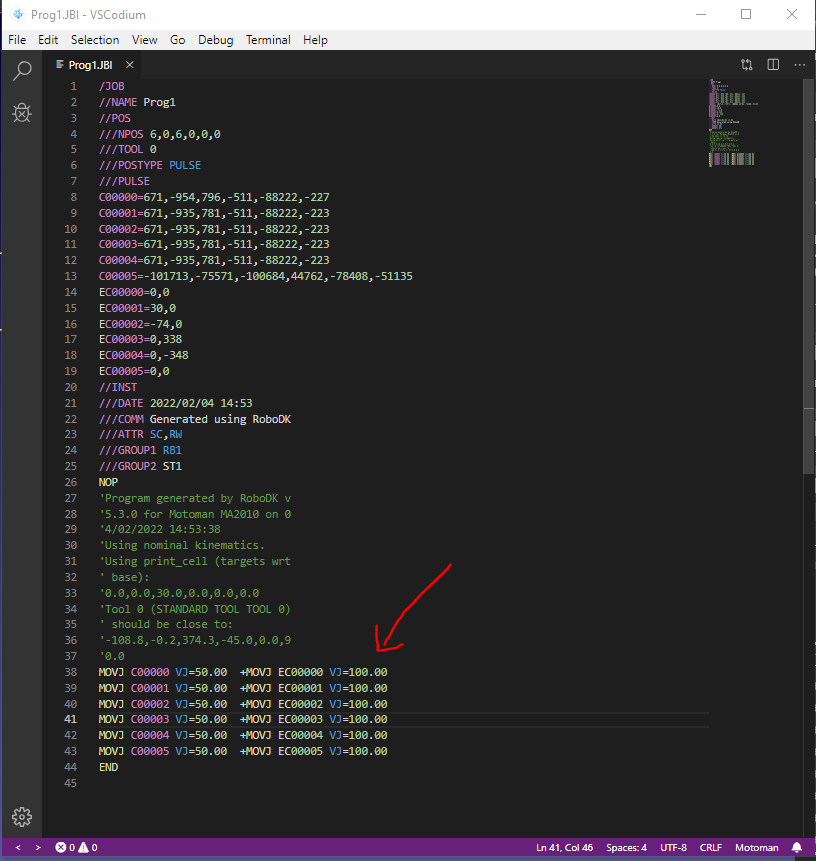Screen dimensions: 816x861
Task: Click Spaces: 4 indentation setting
Action: pos(626,848)
